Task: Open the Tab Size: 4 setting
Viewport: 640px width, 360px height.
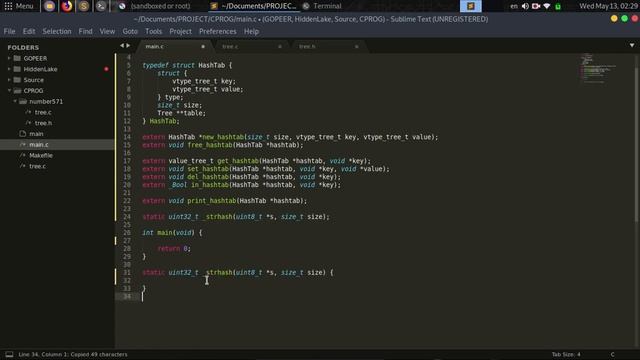Action: [566, 354]
